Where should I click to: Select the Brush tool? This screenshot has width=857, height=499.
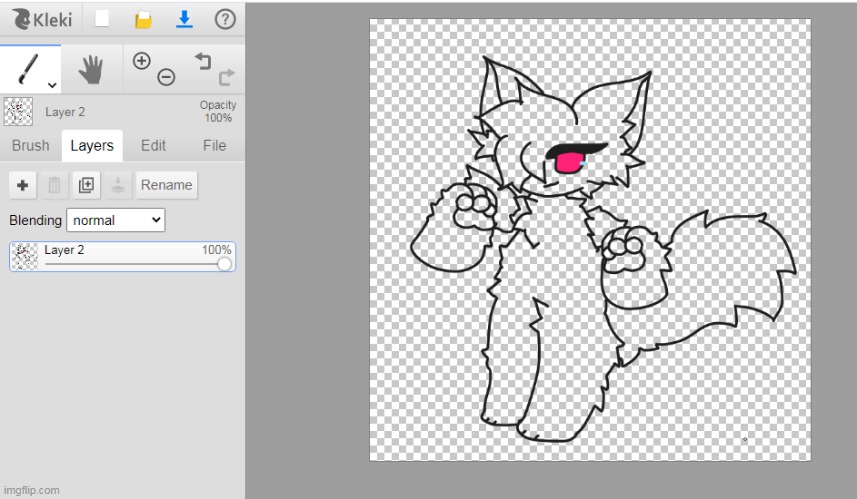pyautogui.click(x=28, y=69)
